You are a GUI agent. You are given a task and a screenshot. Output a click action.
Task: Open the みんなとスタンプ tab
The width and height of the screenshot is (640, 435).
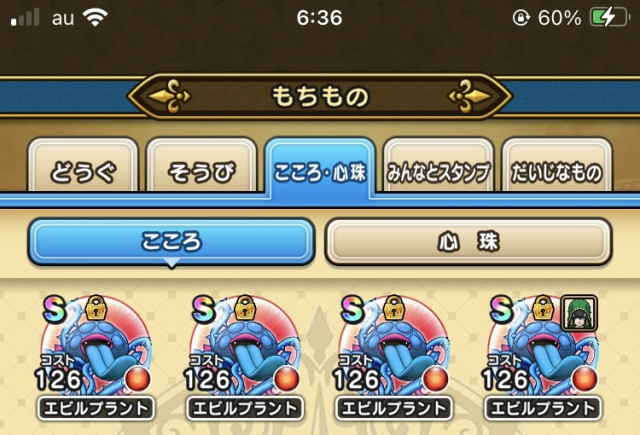438,166
